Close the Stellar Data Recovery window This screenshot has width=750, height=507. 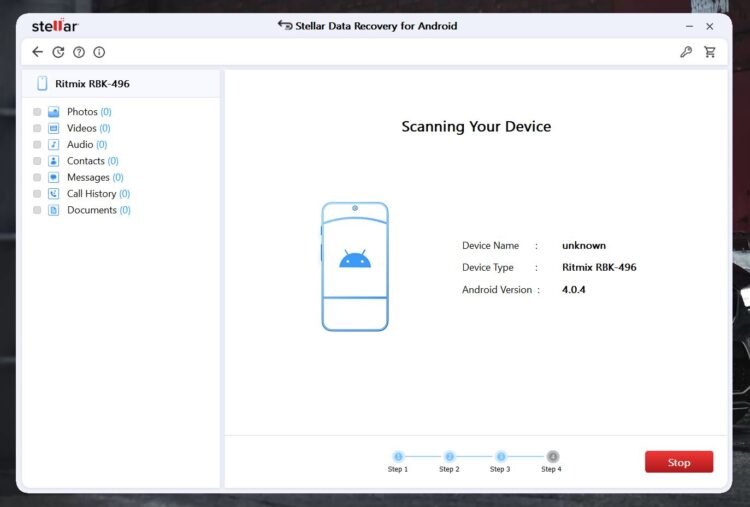[710, 26]
